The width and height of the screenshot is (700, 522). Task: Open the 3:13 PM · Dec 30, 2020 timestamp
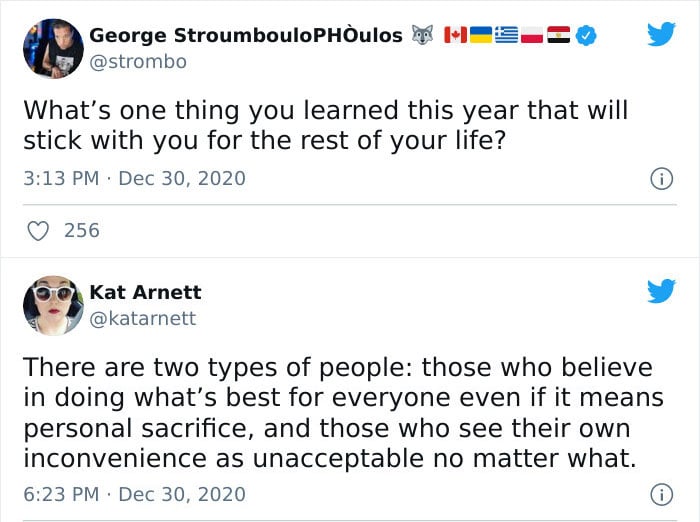click(134, 179)
